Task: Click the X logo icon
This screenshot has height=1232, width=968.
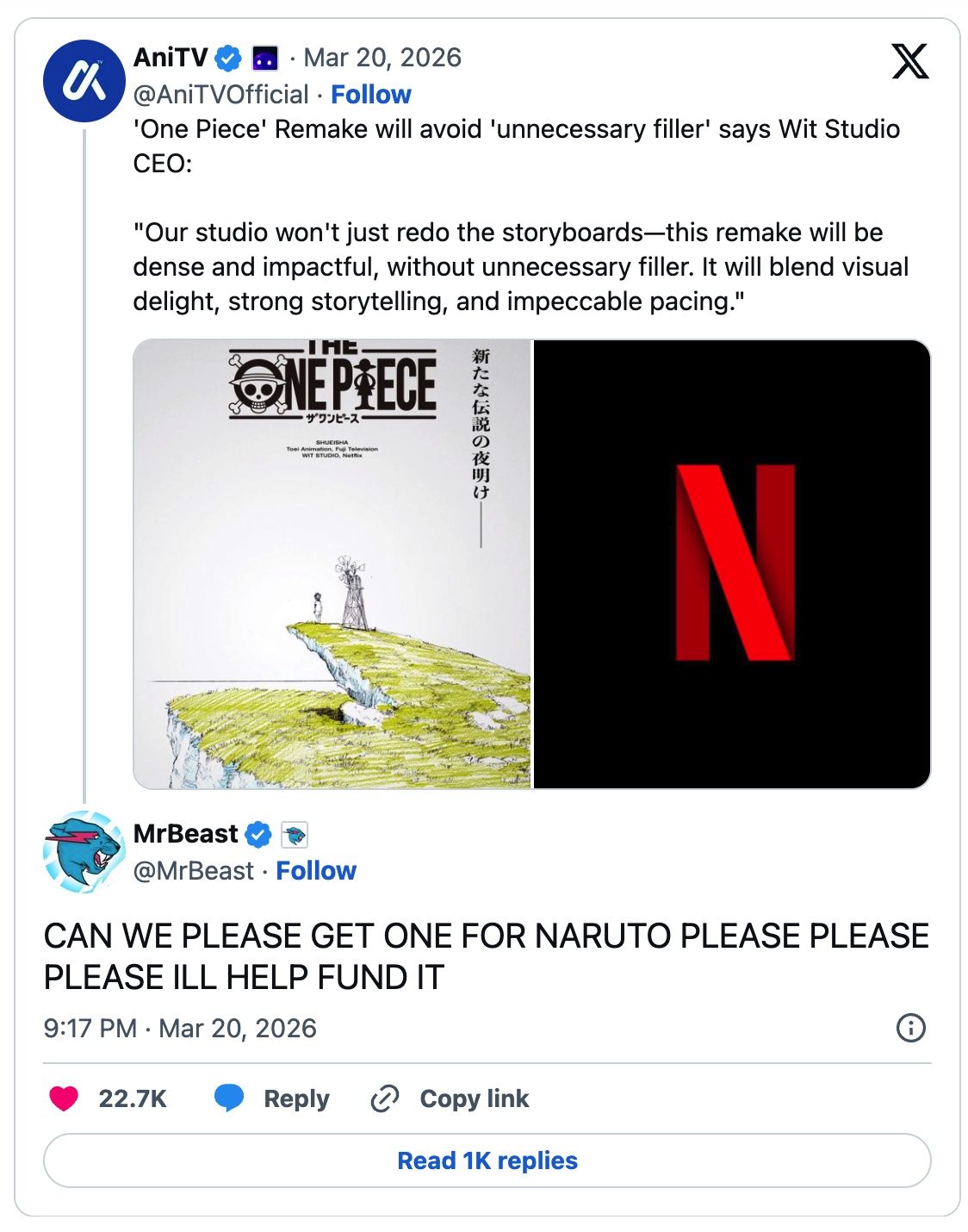Action: [x=909, y=61]
